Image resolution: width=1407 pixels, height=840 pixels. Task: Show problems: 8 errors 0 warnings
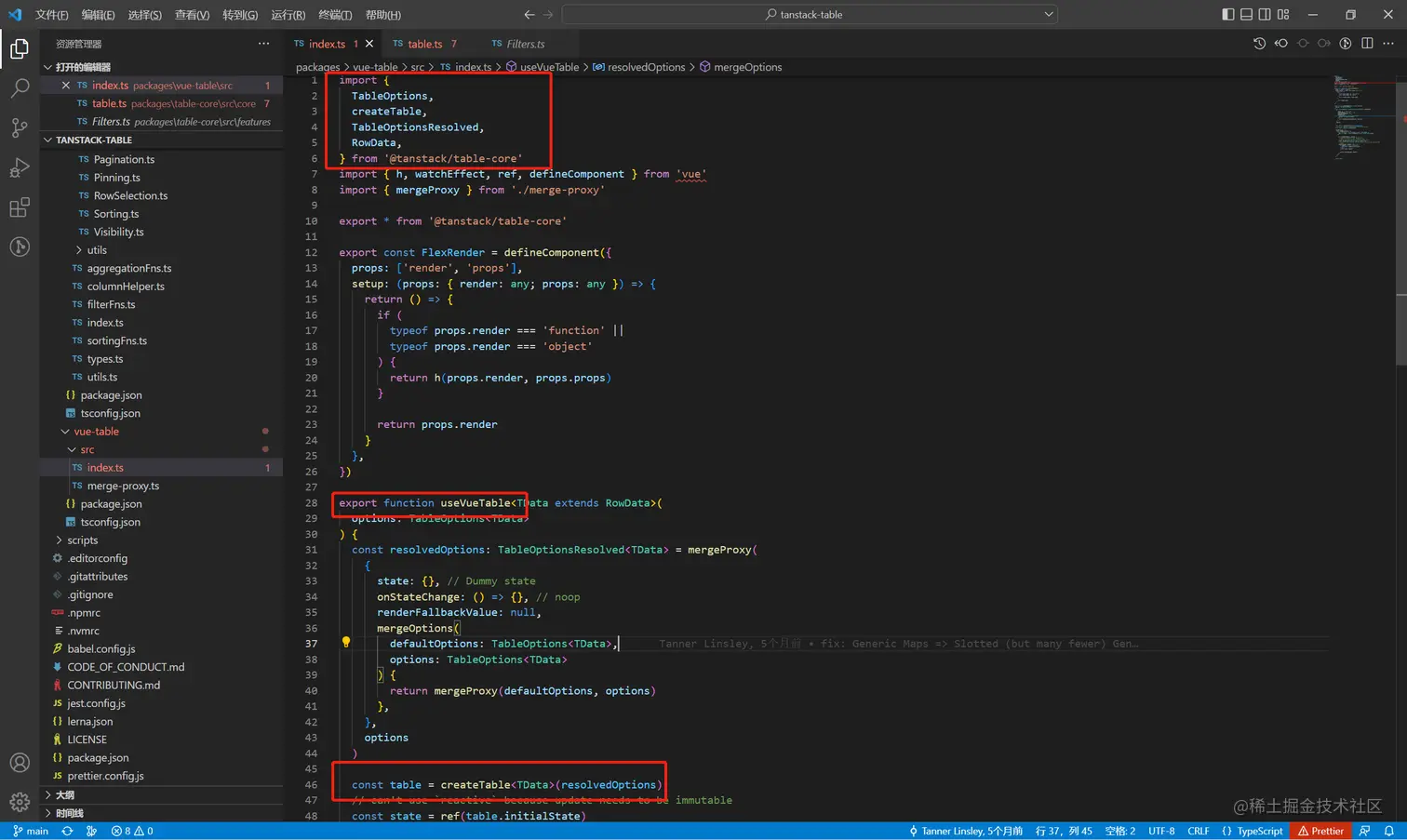[x=132, y=831]
